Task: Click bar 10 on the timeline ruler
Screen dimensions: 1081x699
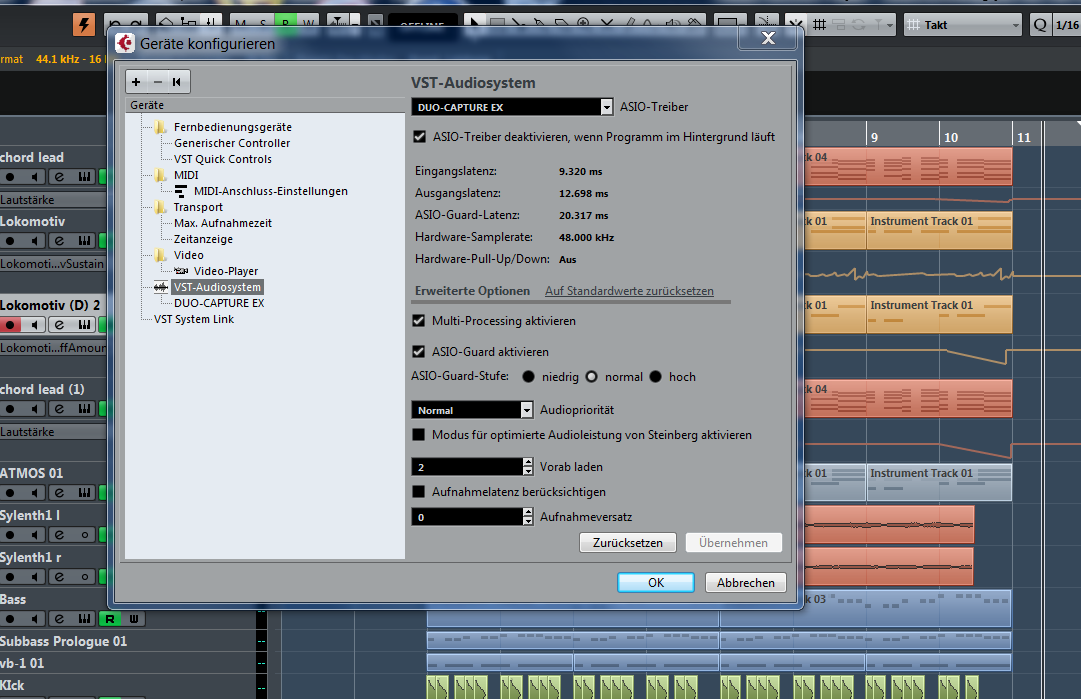Action: pos(951,137)
